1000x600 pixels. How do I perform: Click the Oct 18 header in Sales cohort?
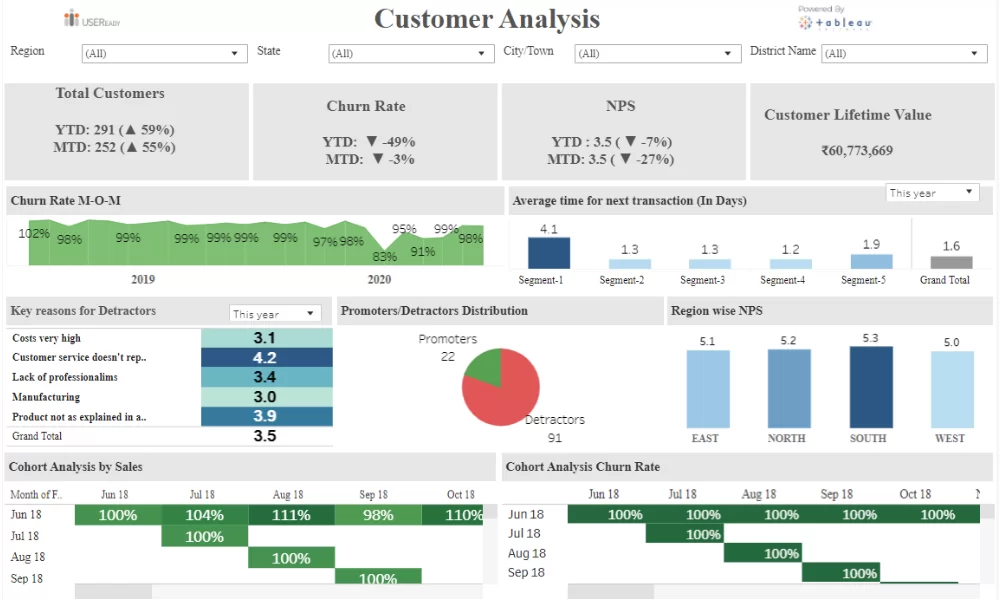click(460, 495)
